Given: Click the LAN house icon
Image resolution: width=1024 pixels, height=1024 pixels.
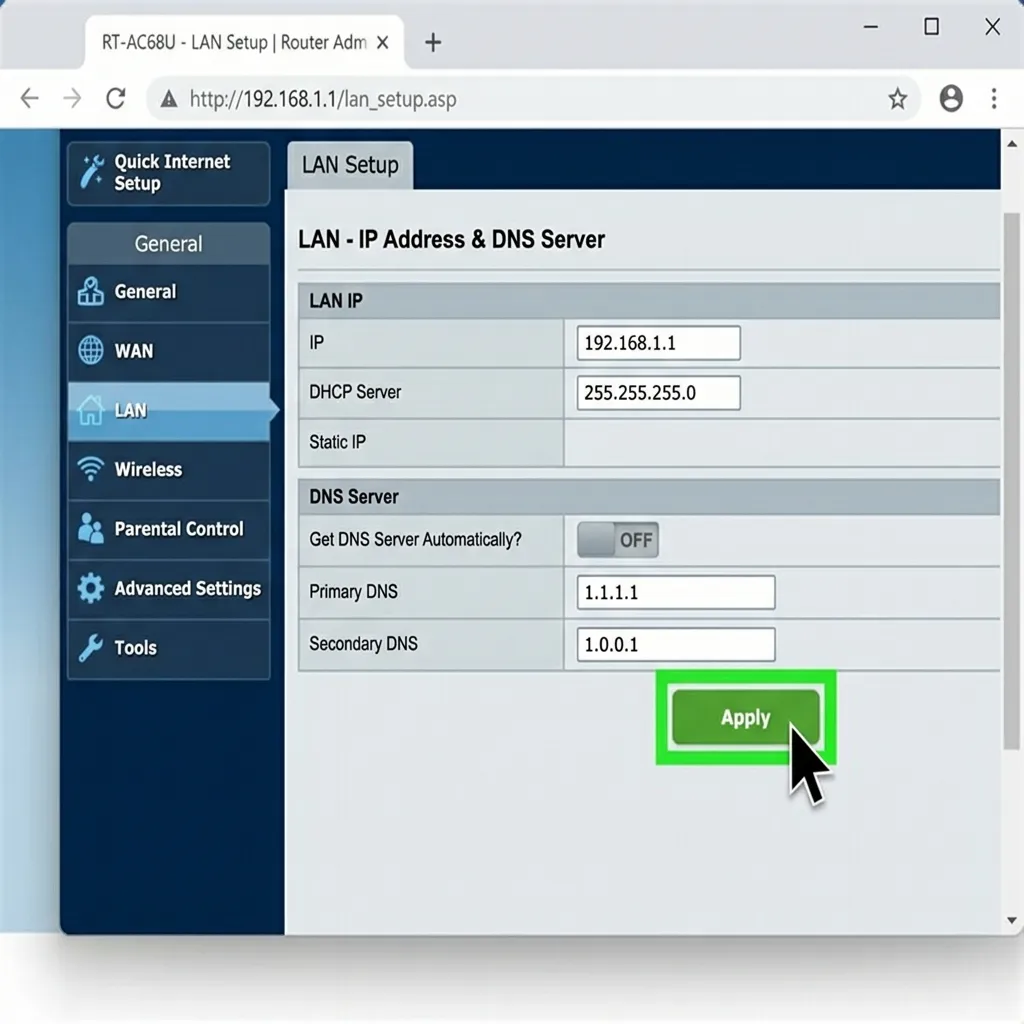Looking at the screenshot, I should (91, 410).
